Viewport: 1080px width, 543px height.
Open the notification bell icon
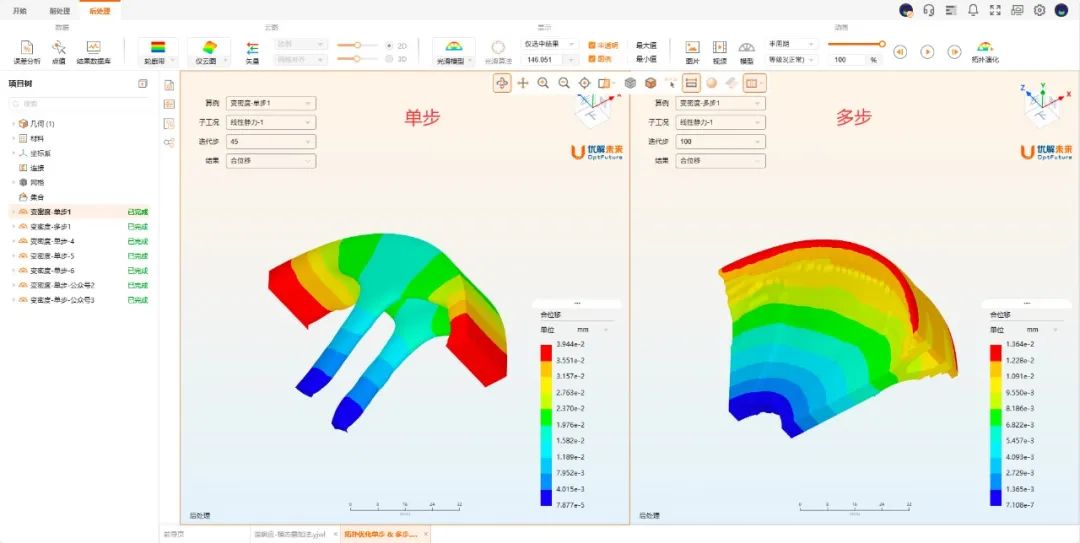972,10
